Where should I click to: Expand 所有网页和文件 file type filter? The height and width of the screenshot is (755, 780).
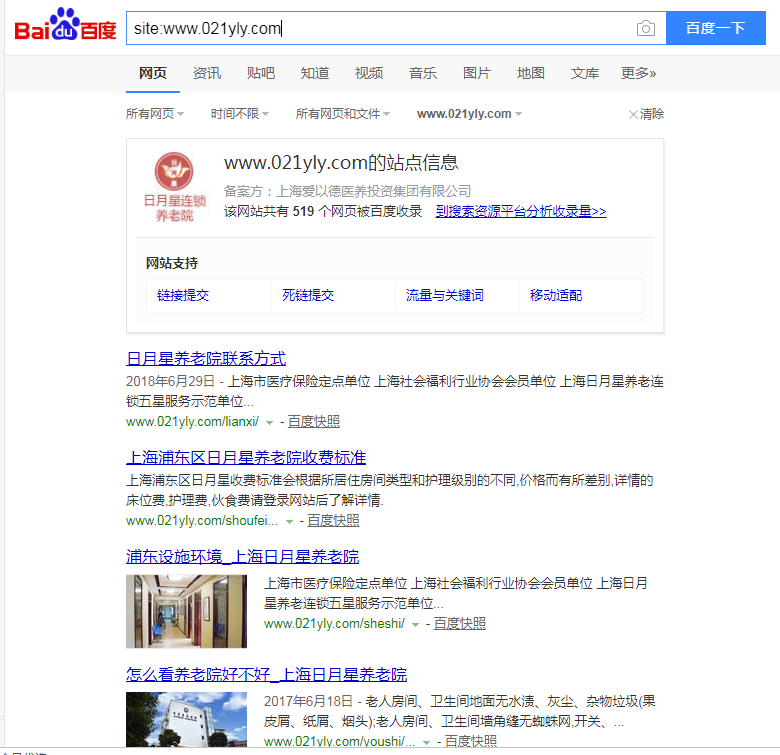click(343, 114)
